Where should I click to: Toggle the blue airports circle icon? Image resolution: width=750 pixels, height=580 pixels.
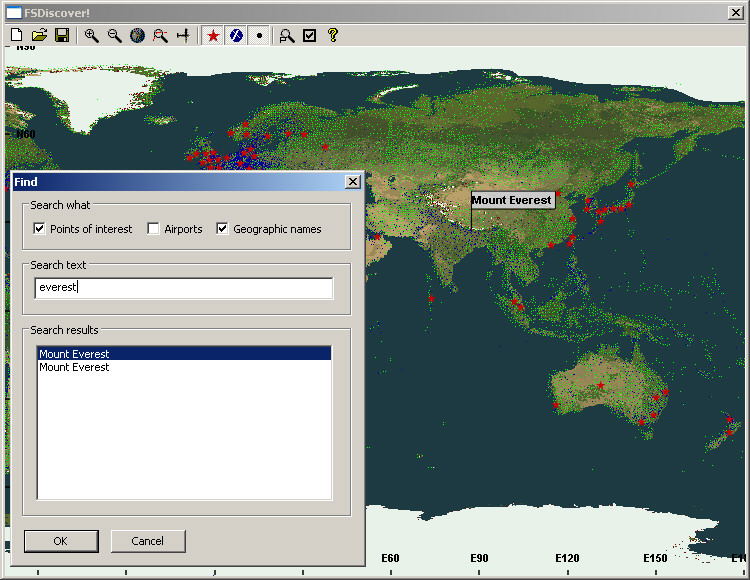(236, 35)
